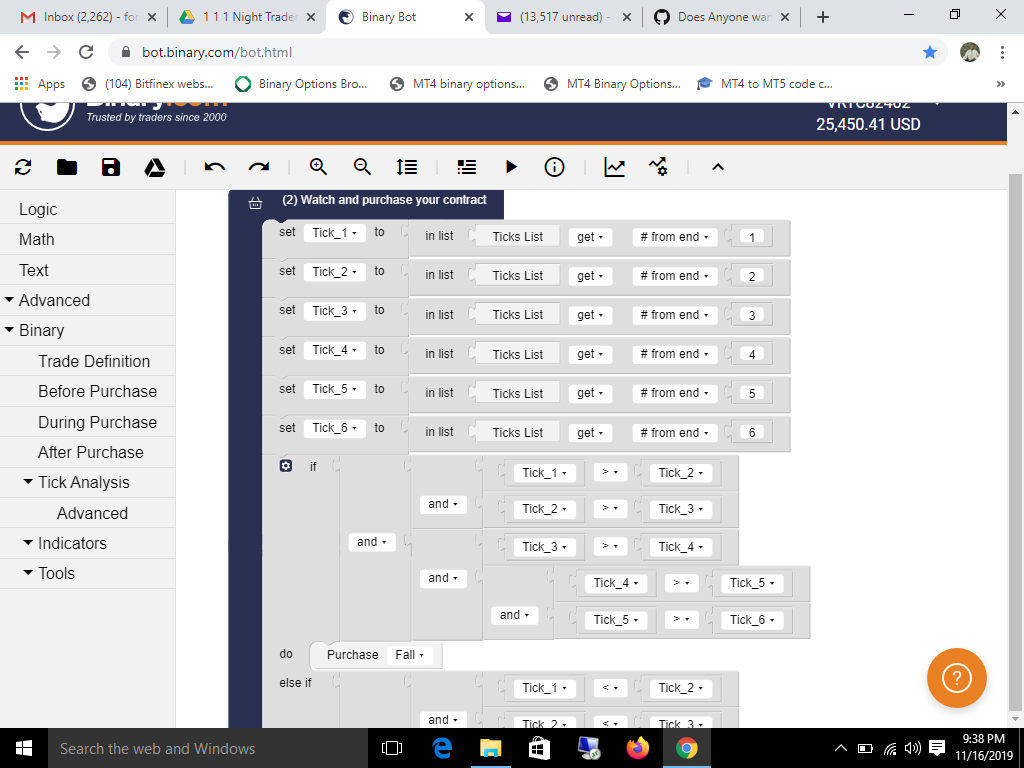Open the Bitfinex webs bookmark
1024x768 pixels.
click(x=148, y=84)
